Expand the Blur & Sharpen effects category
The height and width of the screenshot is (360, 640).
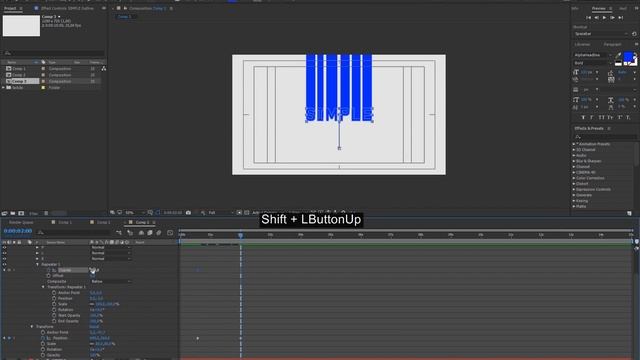tap(574, 161)
